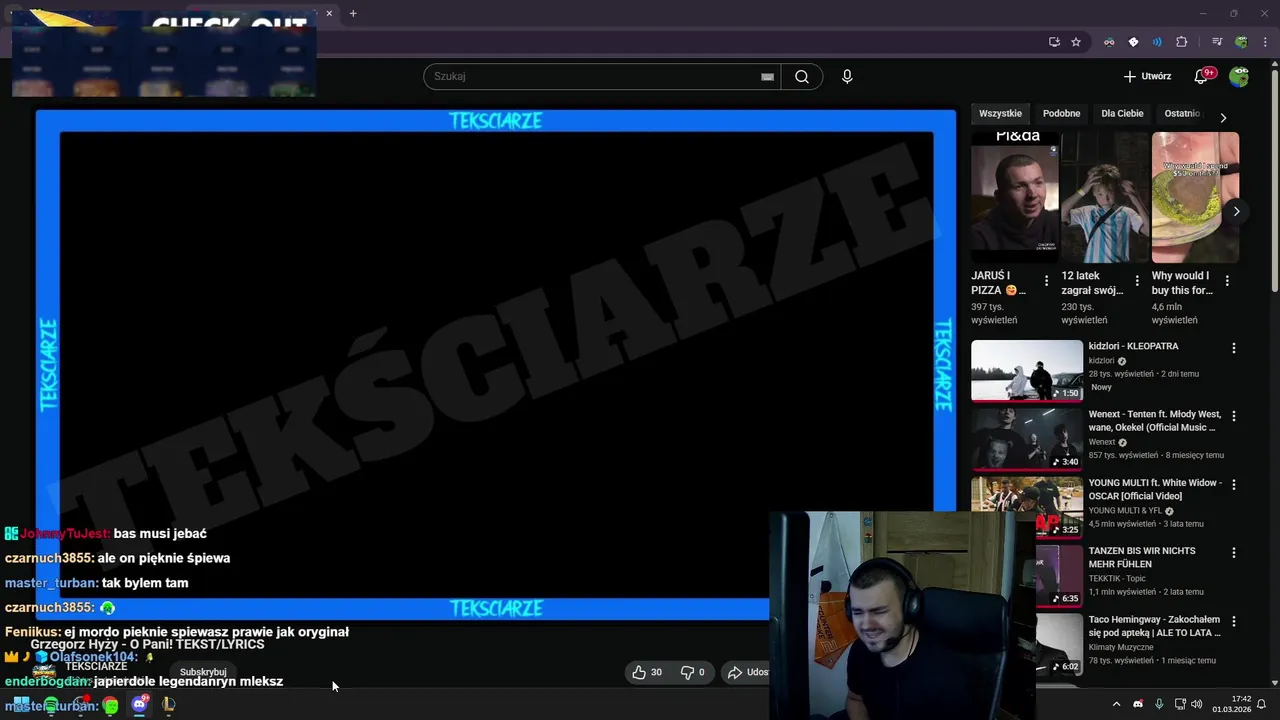Select the Ostatnio filter chip
Image resolution: width=1280 pixels, height=720 pixels.
pos(1182,114)
